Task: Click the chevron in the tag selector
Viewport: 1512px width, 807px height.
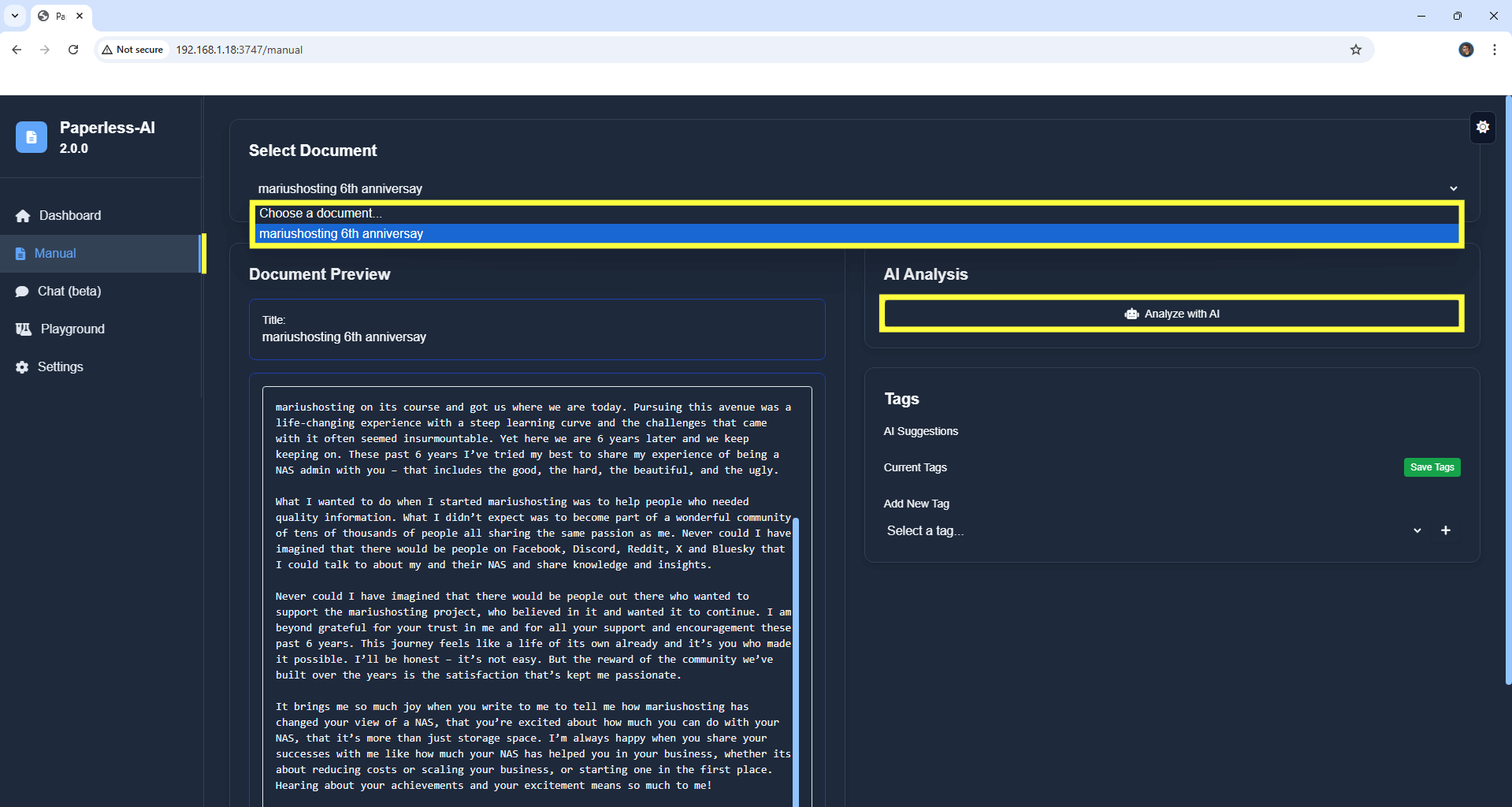Action: tap(1417, 530)
